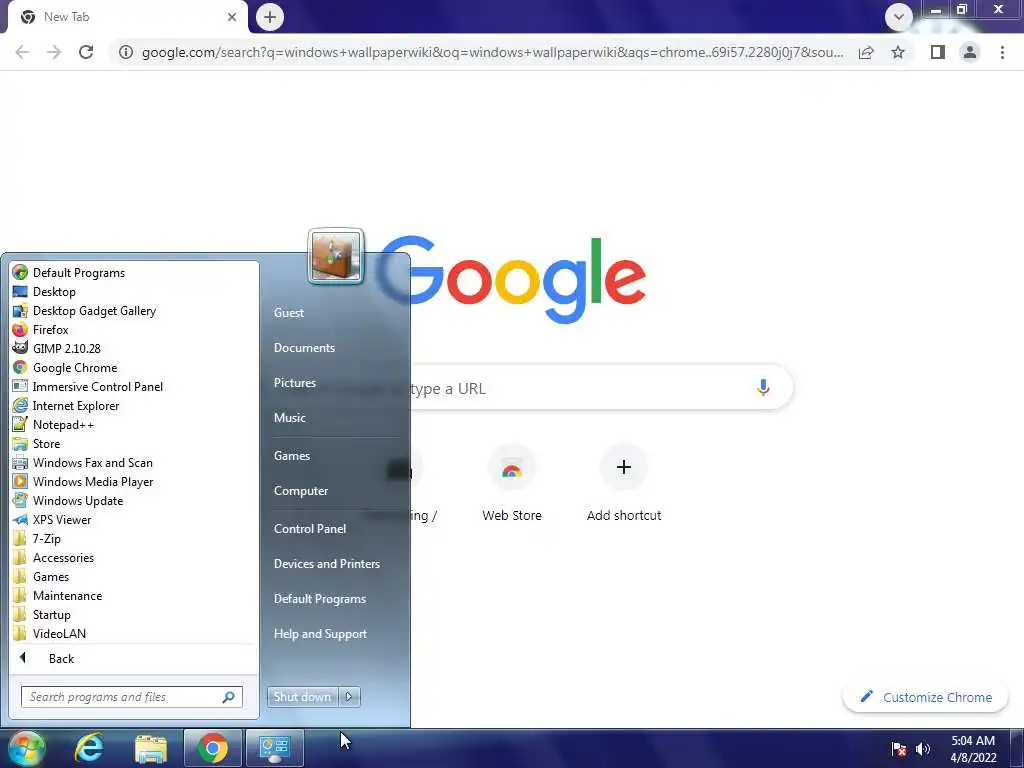The image size is (1024, 768).
Task: Open the tab search dropdown
Action: pyautogui.click(x=899, y=17)
